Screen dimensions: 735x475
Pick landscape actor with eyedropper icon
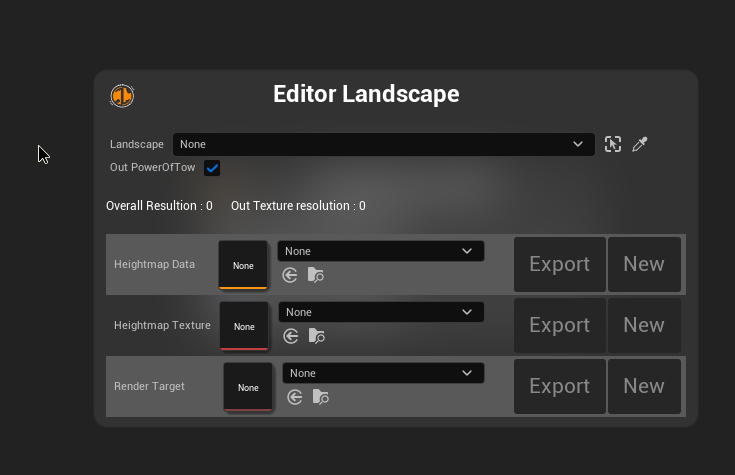[640, 144]
